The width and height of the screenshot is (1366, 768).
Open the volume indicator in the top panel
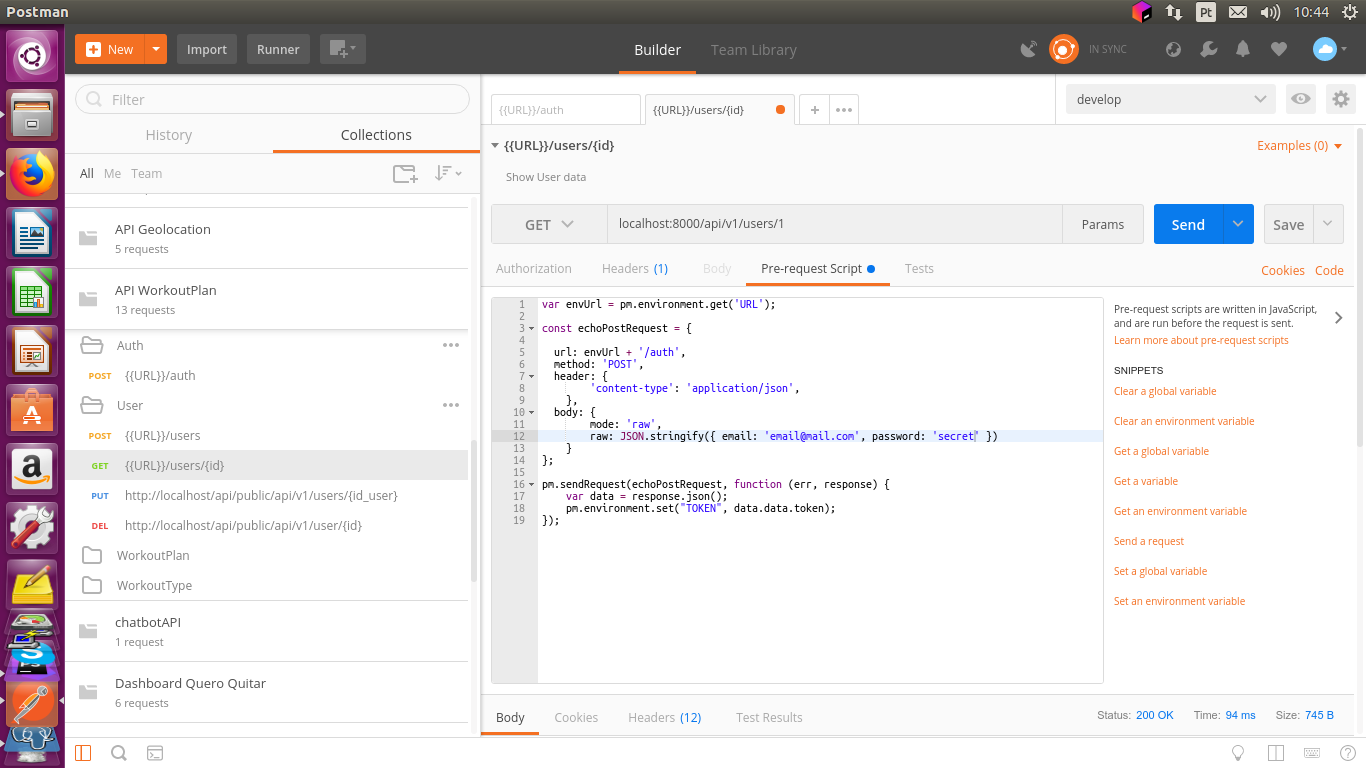pyautogui.click(x=1270, y=12)
